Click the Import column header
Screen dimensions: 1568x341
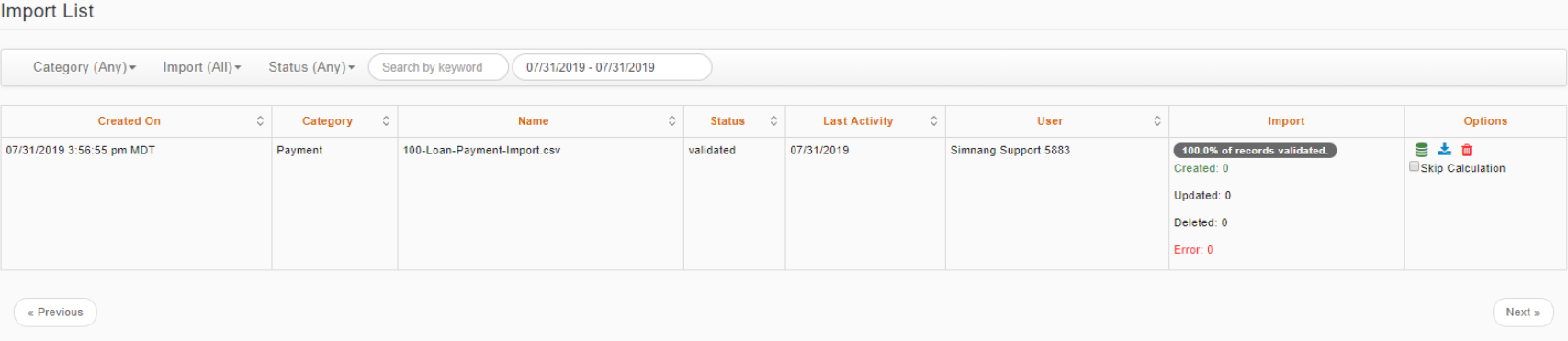[1286, 121]
